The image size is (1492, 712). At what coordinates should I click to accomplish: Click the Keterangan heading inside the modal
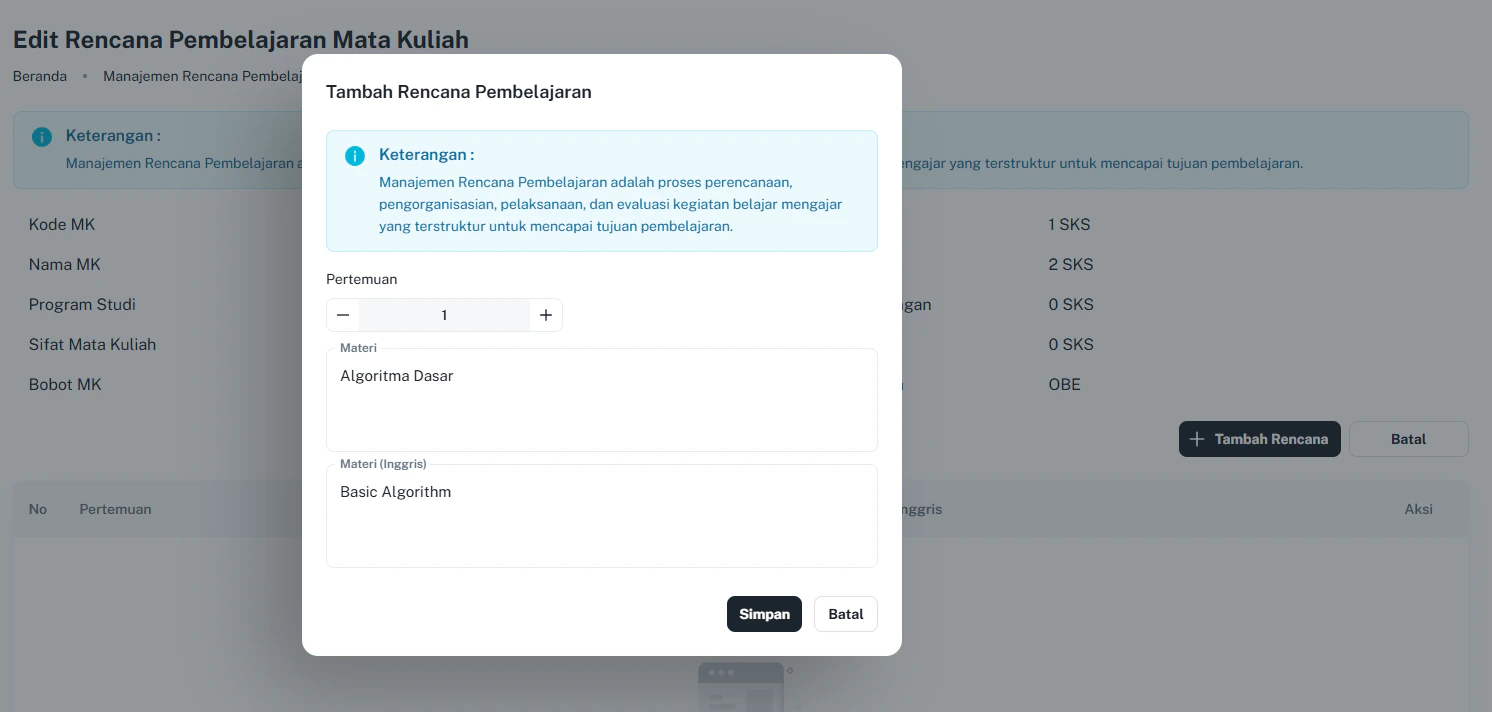(x=427, y=154)
